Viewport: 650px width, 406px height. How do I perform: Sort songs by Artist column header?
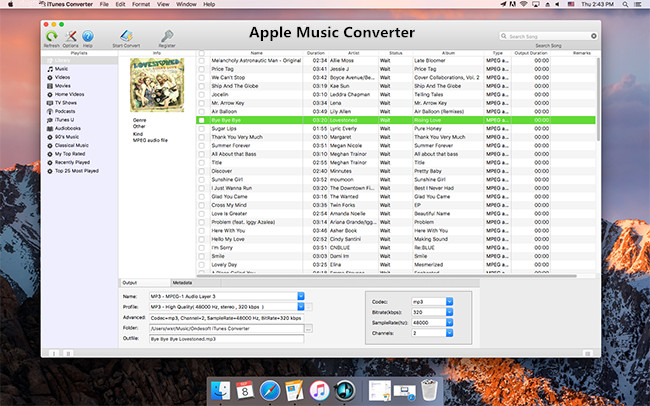pos(354,53)
